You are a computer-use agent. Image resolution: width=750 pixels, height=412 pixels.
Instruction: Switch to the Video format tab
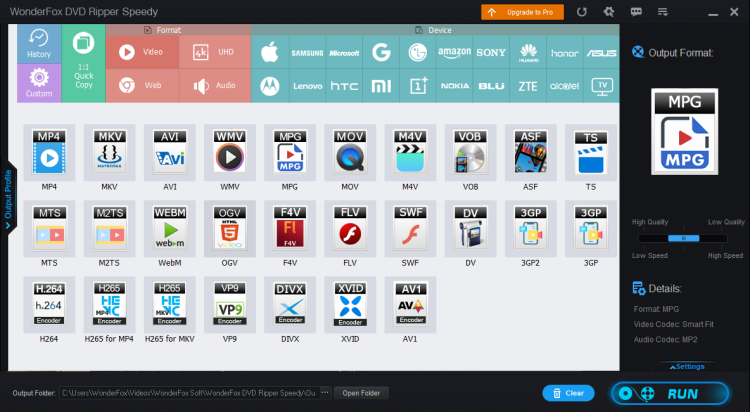tap(142, 52)
